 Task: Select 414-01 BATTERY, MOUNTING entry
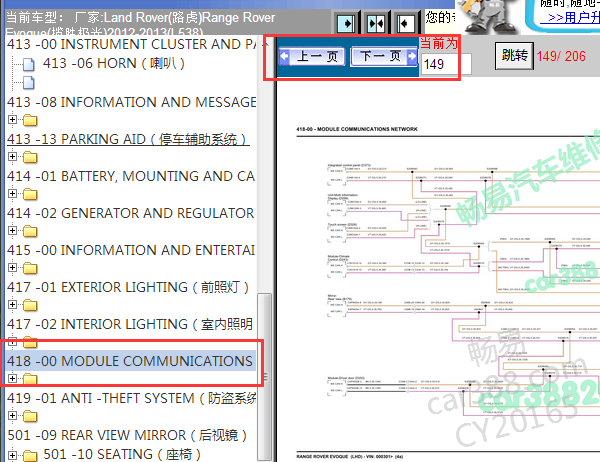click(131, 176)
